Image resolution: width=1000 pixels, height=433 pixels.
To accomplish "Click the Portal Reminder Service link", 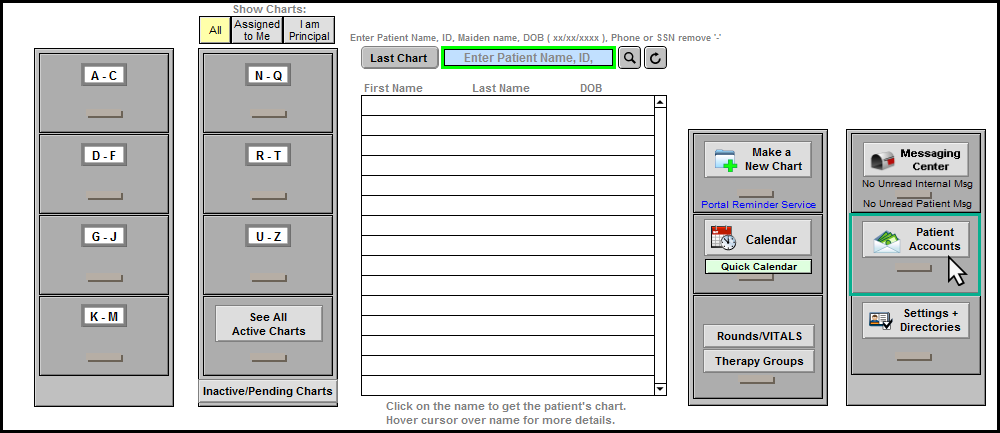I will (757, 205).
